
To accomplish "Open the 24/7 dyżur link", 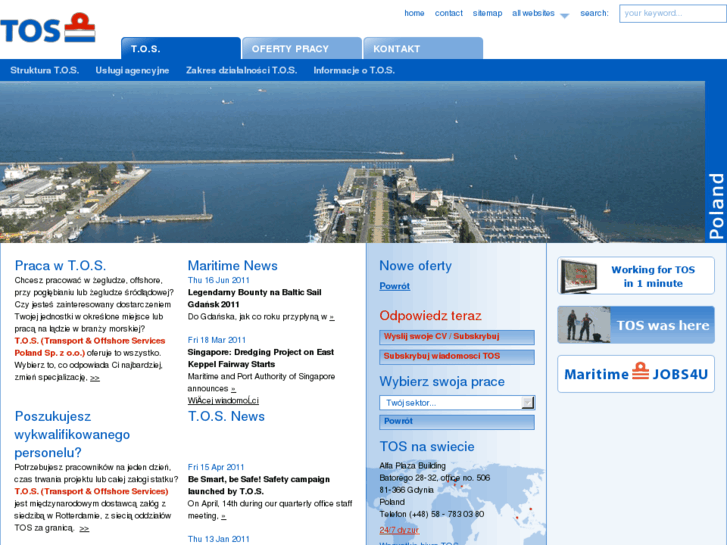I will click(399, 530).
